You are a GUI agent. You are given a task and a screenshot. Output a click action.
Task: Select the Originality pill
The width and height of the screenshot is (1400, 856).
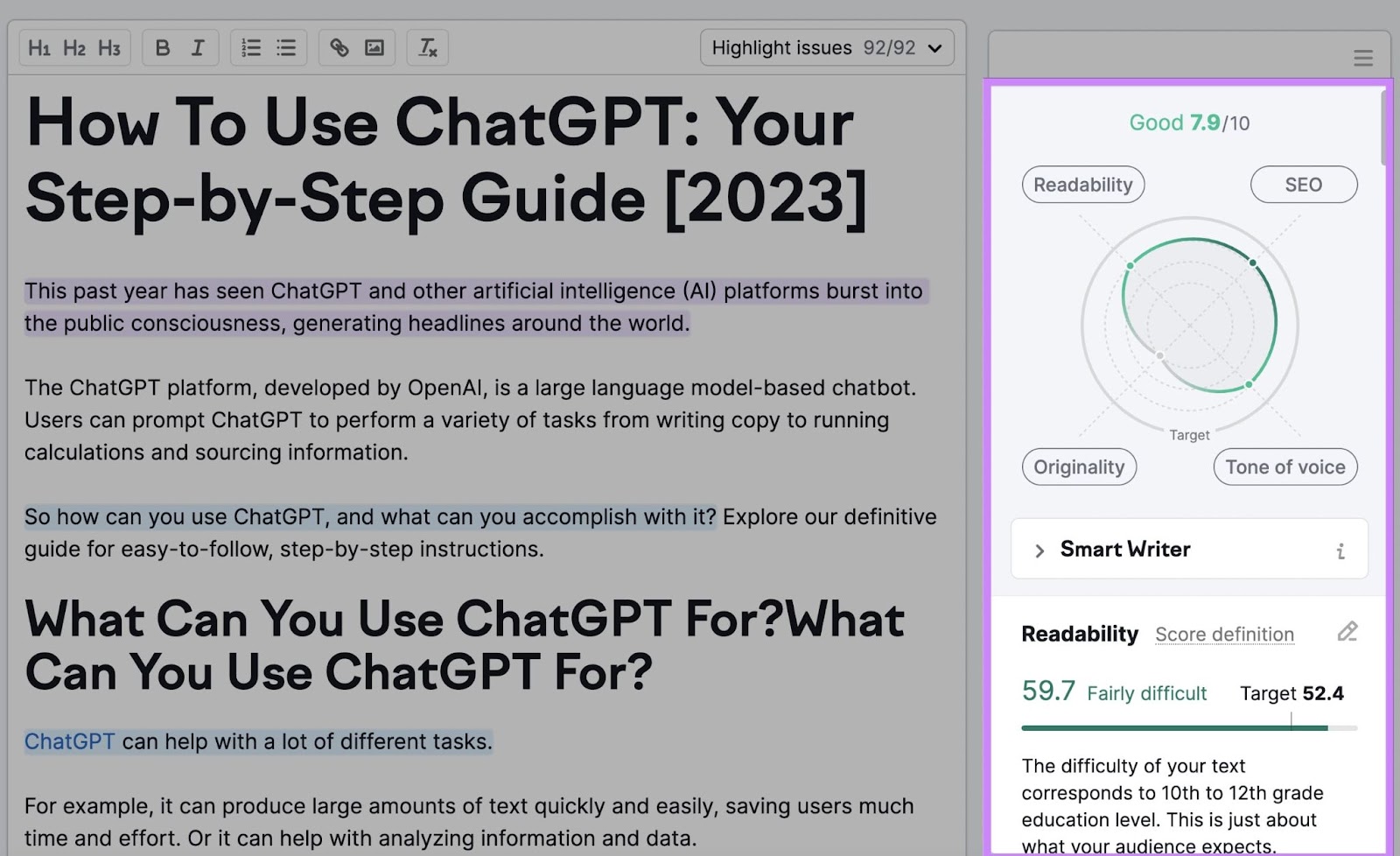pyautogui.click(x=1079, y=467)
